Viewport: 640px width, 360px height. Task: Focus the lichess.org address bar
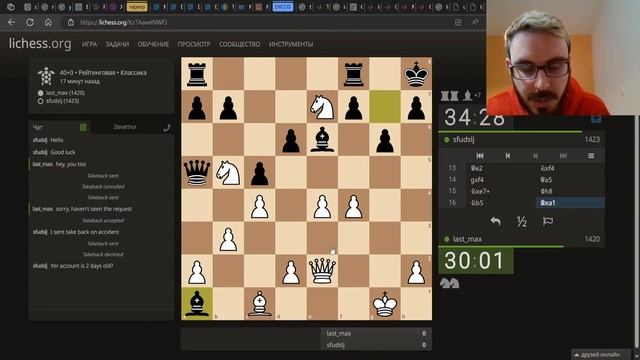pyautogui.click(x=261, y=22)
